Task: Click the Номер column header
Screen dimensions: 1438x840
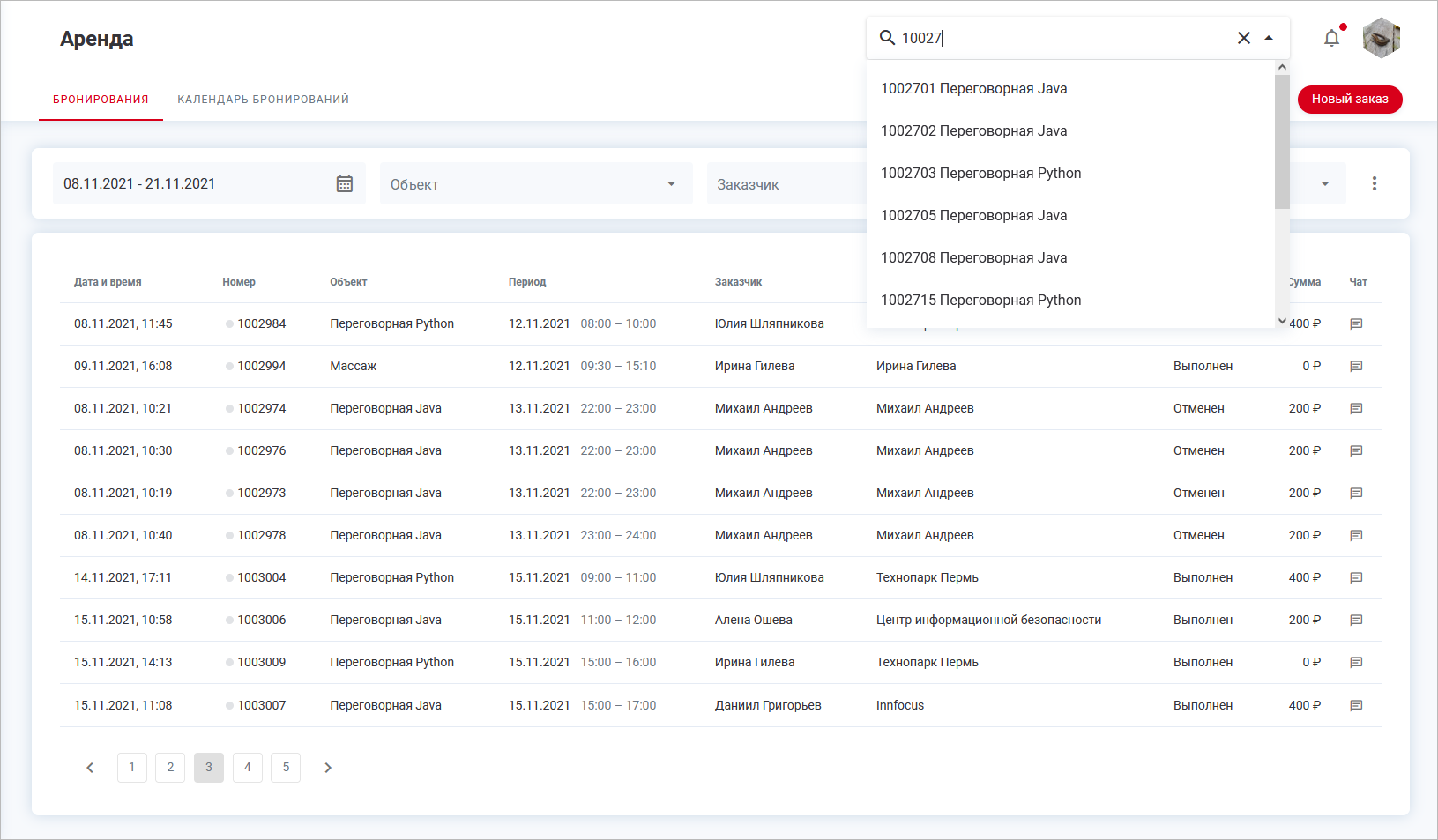Action: 239,282
